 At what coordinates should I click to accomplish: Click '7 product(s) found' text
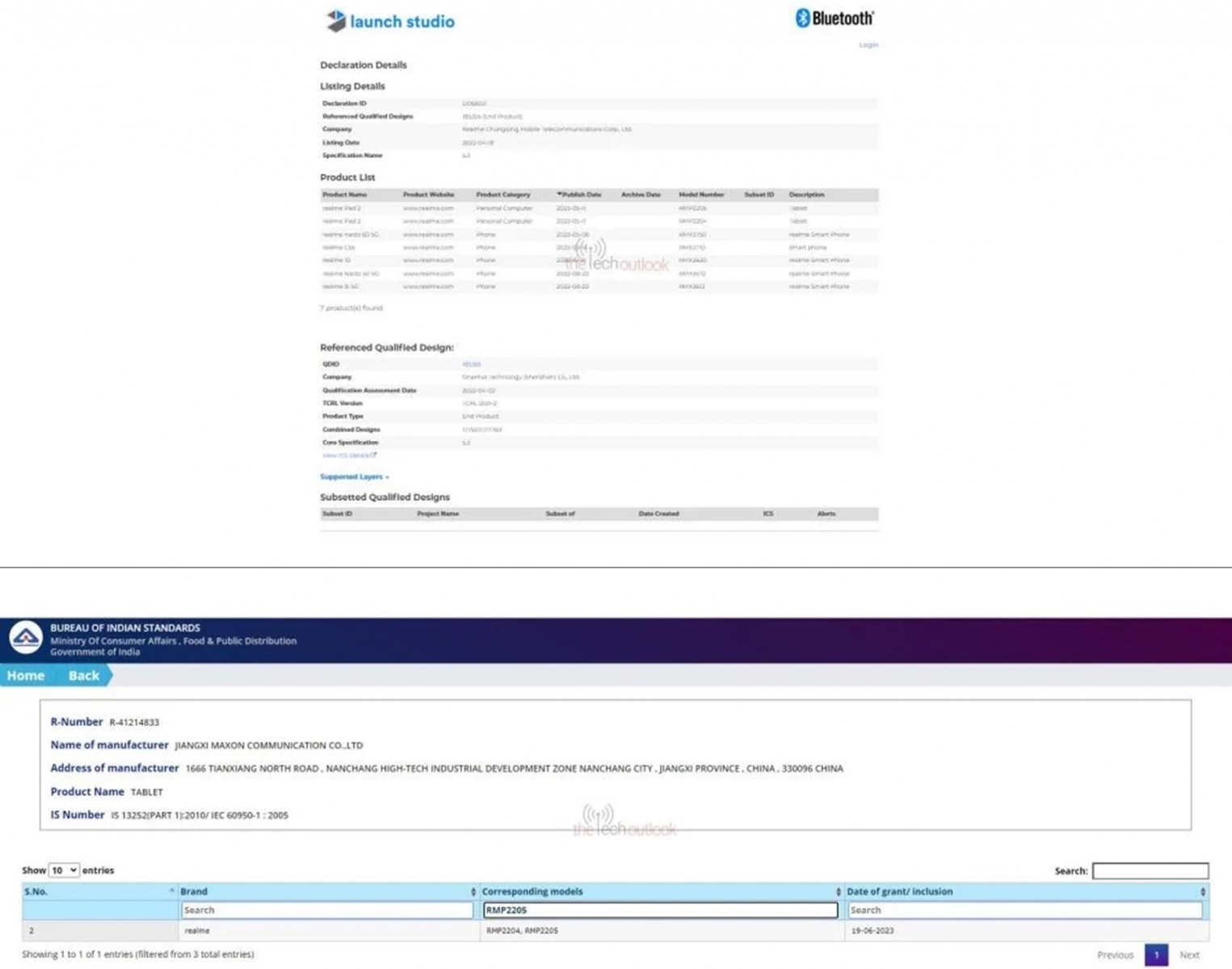(x=351, y=308)
